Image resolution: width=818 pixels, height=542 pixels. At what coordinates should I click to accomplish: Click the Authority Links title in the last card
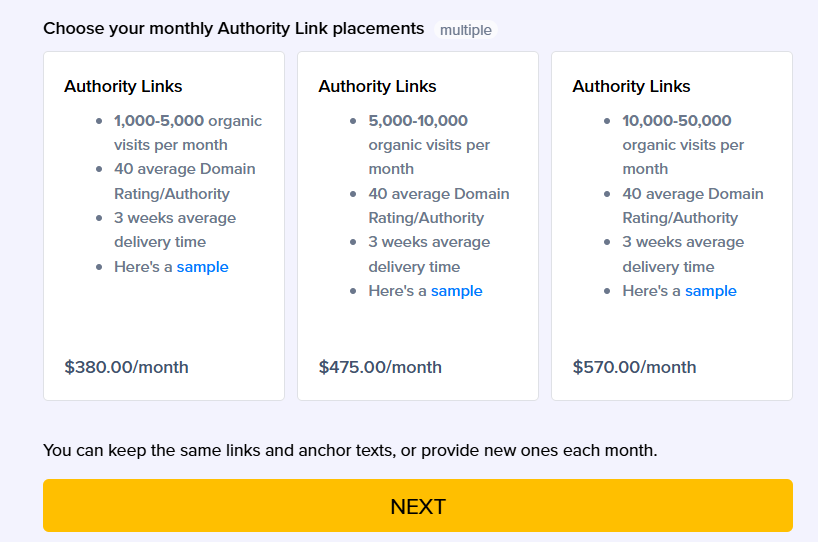[631, 86]
